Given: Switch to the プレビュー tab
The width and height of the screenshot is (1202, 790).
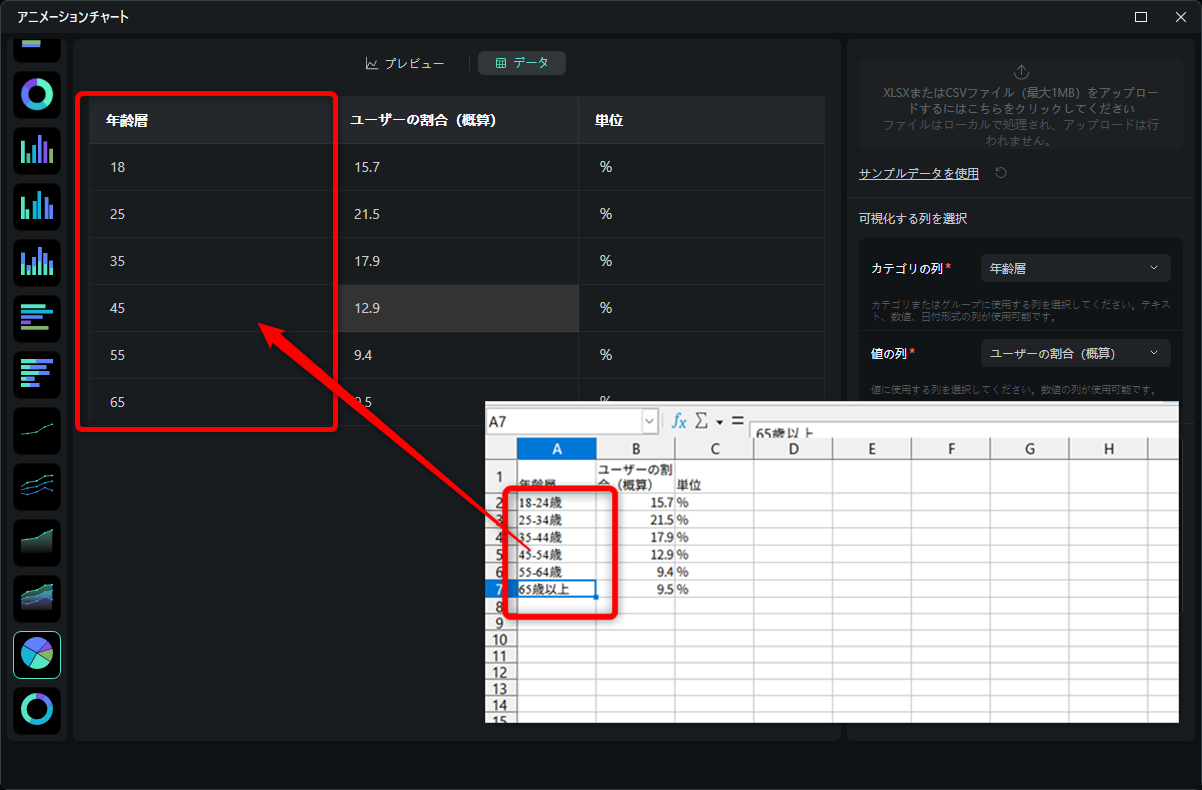Looking at the screenshot, I should (x=405, y=63).
